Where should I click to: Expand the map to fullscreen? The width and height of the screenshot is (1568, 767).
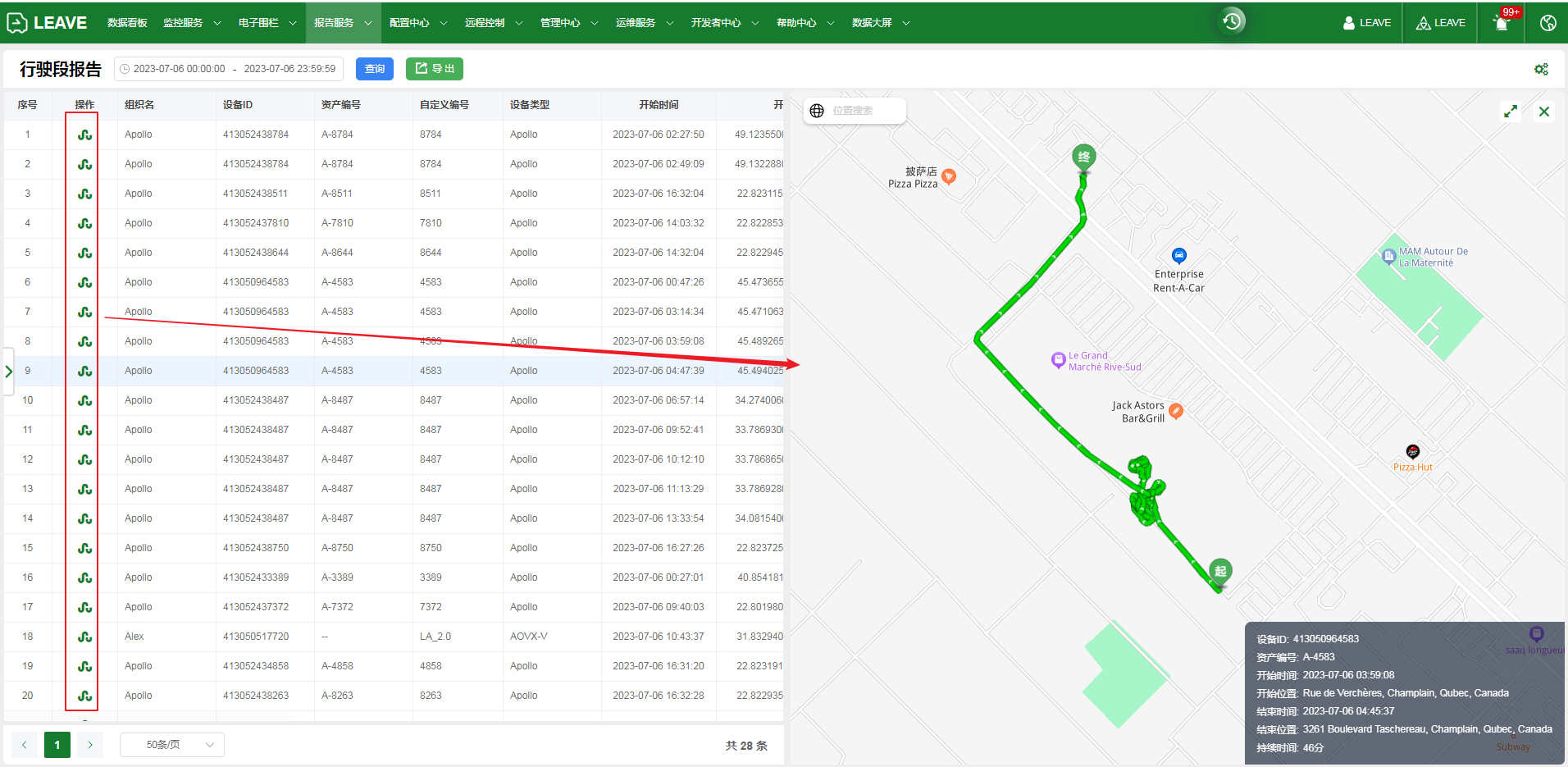(1510, 111)
